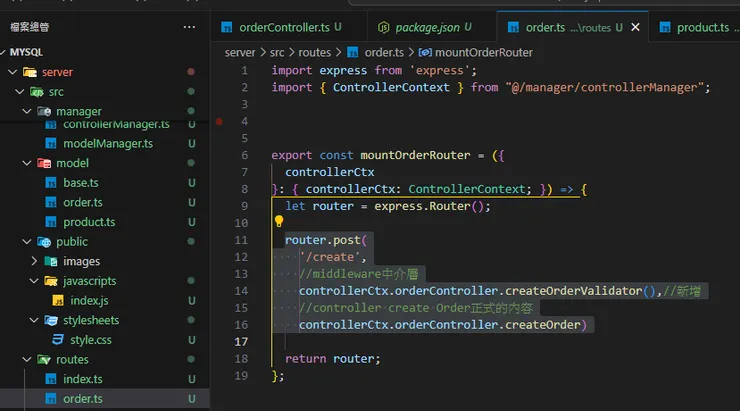Select order.ts in the routes folder
Image resolution: width=740 pixels, height=411 pixels.
[83, 399]
